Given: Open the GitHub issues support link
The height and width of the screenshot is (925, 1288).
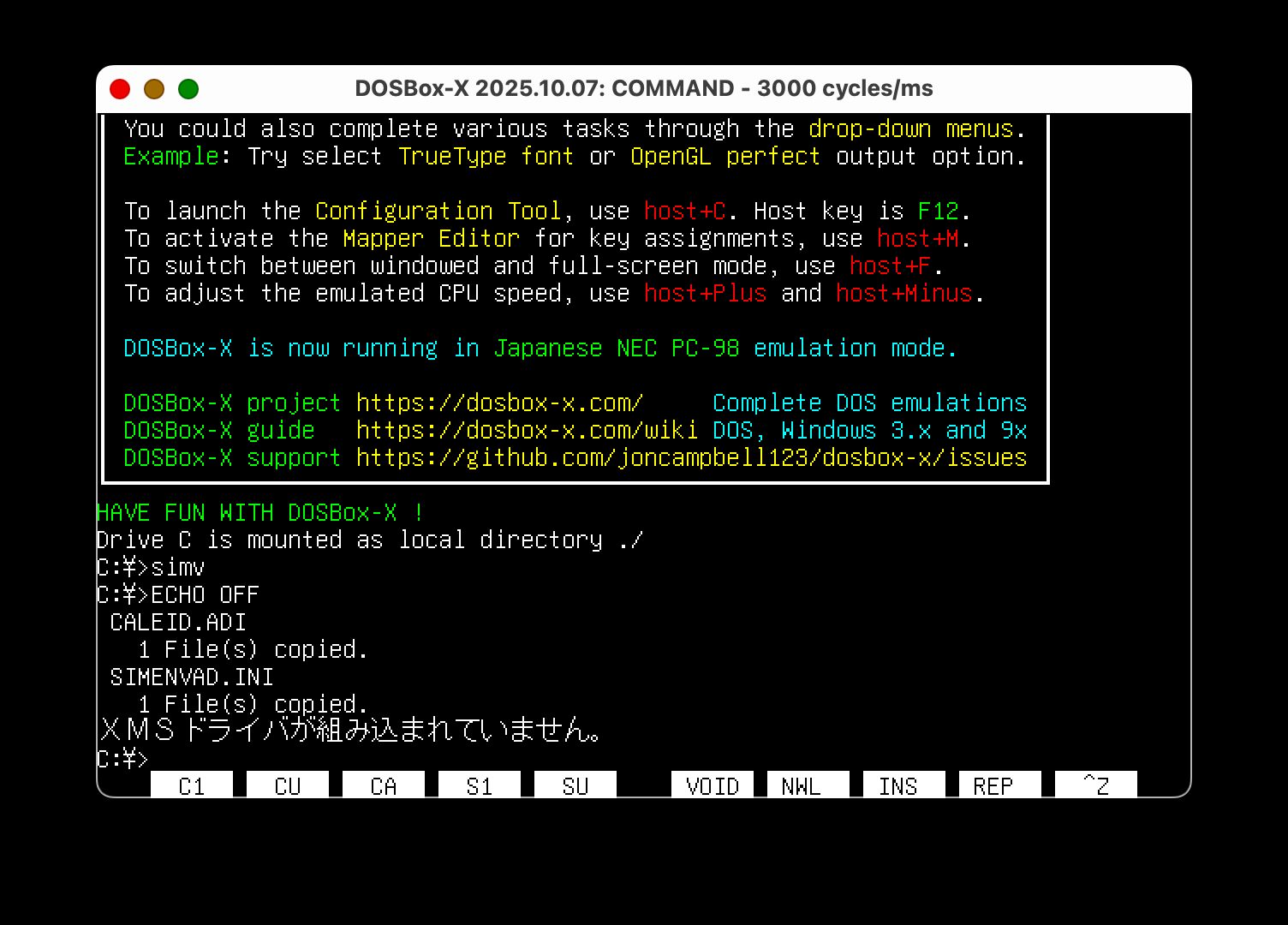Looking at the screenshot, I should click(691, 457).
